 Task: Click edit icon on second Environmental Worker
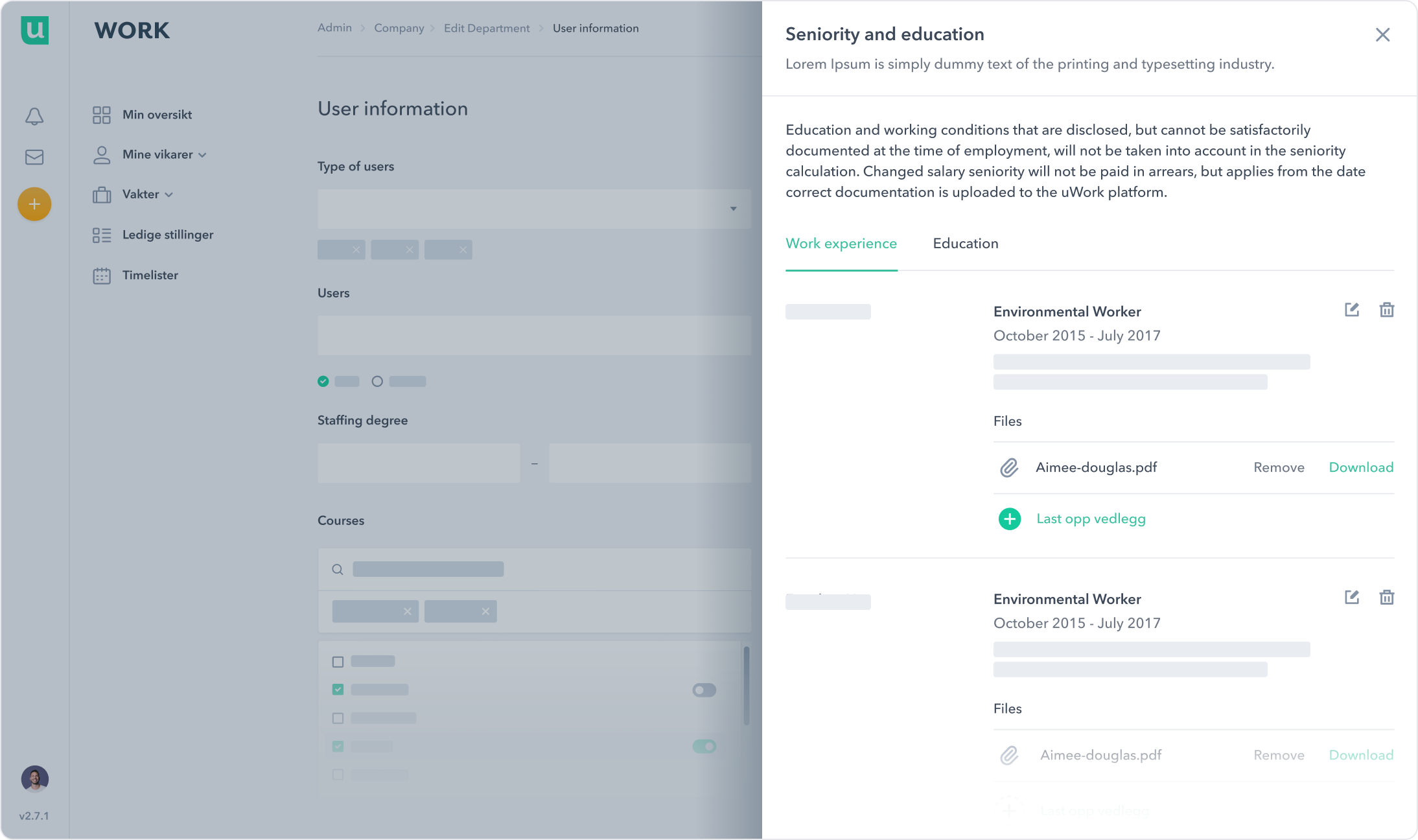click(1351, 597)
